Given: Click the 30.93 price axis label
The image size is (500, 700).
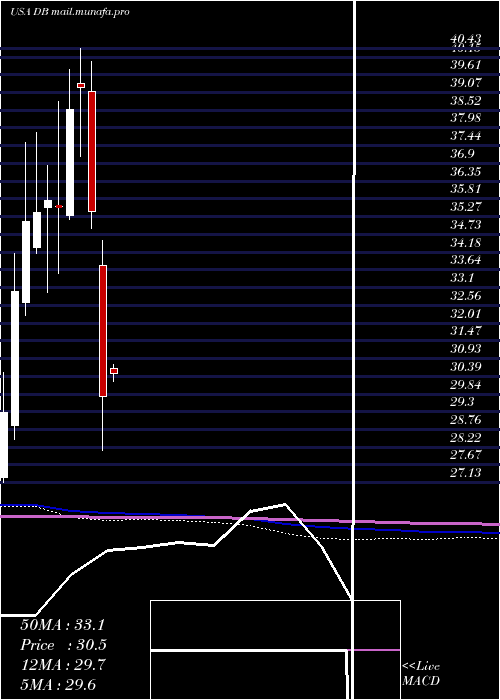Looking at the screenshot, I should [466, 349].
